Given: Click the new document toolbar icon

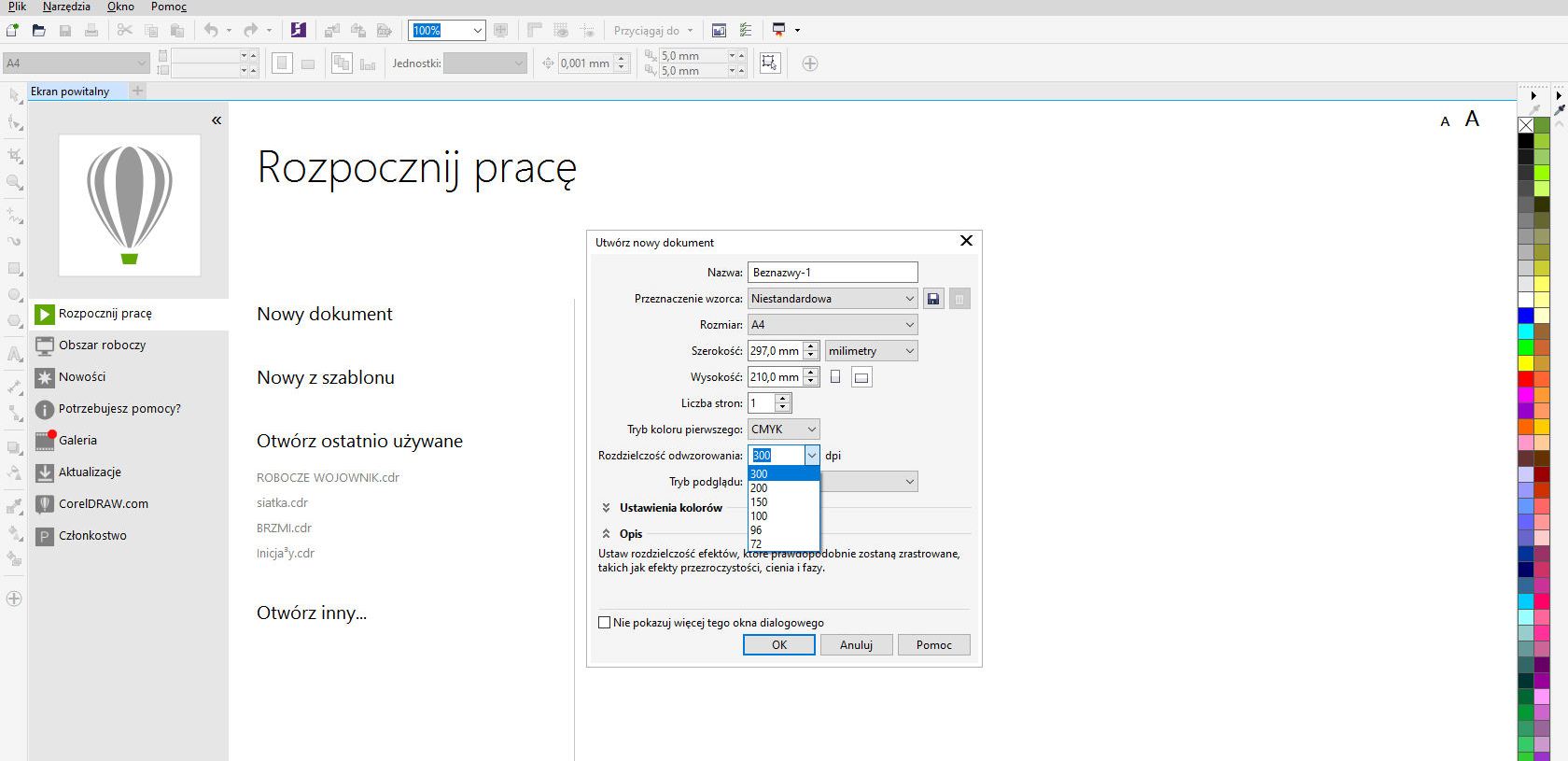Looking at the screenshot, I should pyautogui.click(x=12, y=31).
